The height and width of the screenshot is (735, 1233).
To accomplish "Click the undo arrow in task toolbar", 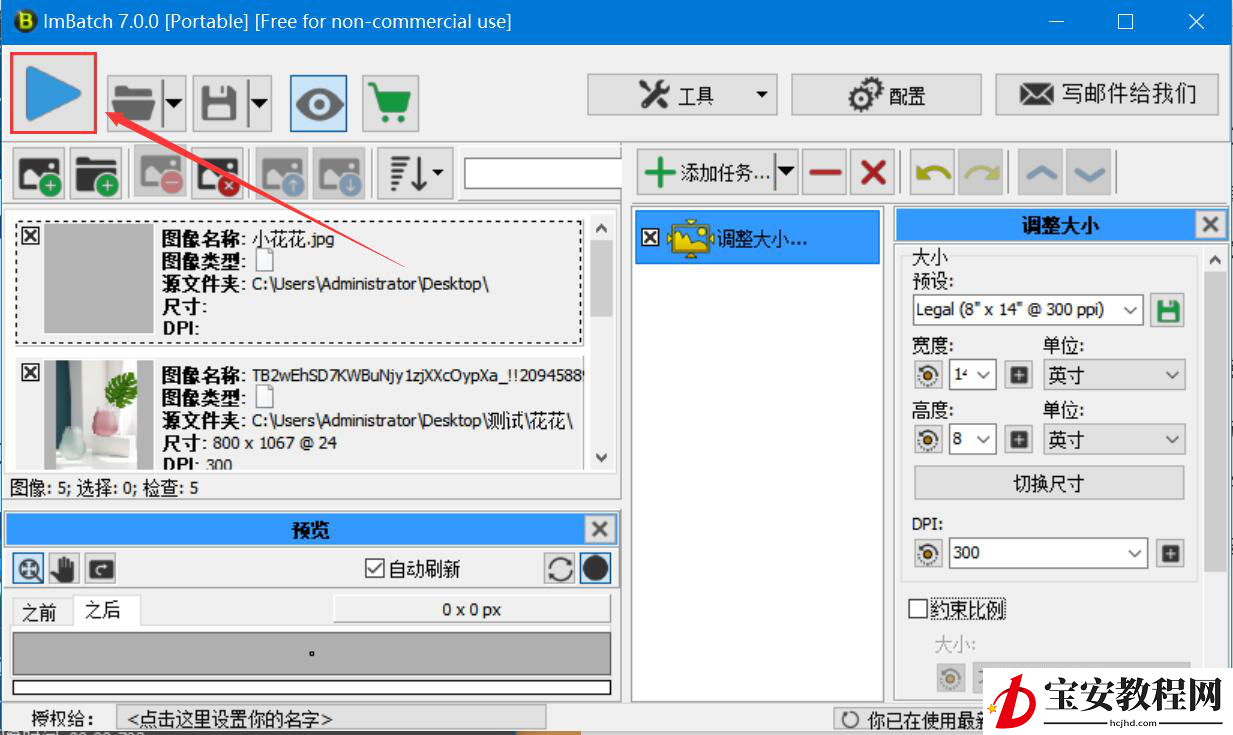I will pyautogui.click(x=933, y=173).
